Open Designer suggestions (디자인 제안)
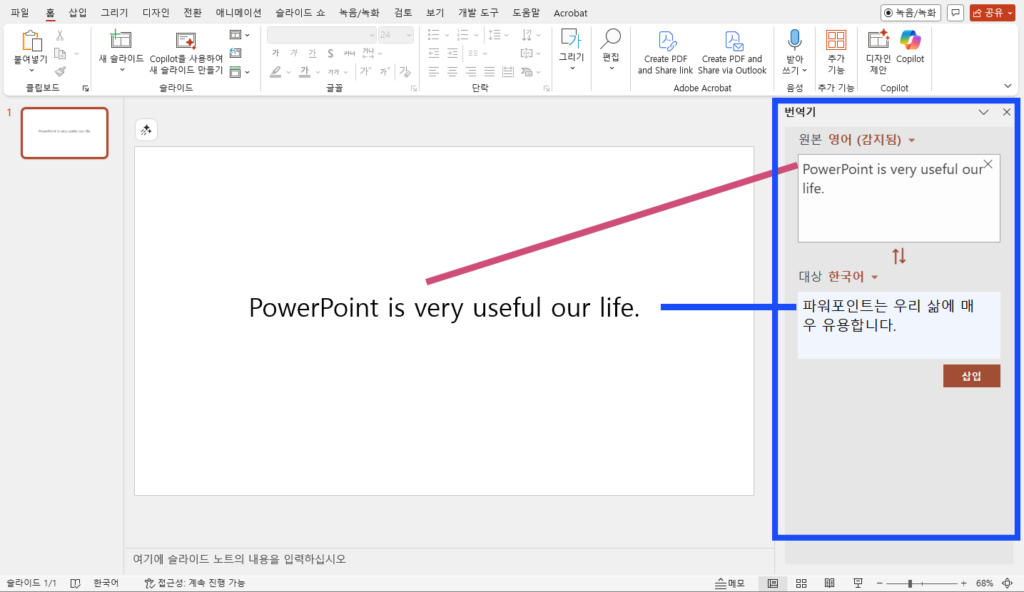 coord(878,40)
